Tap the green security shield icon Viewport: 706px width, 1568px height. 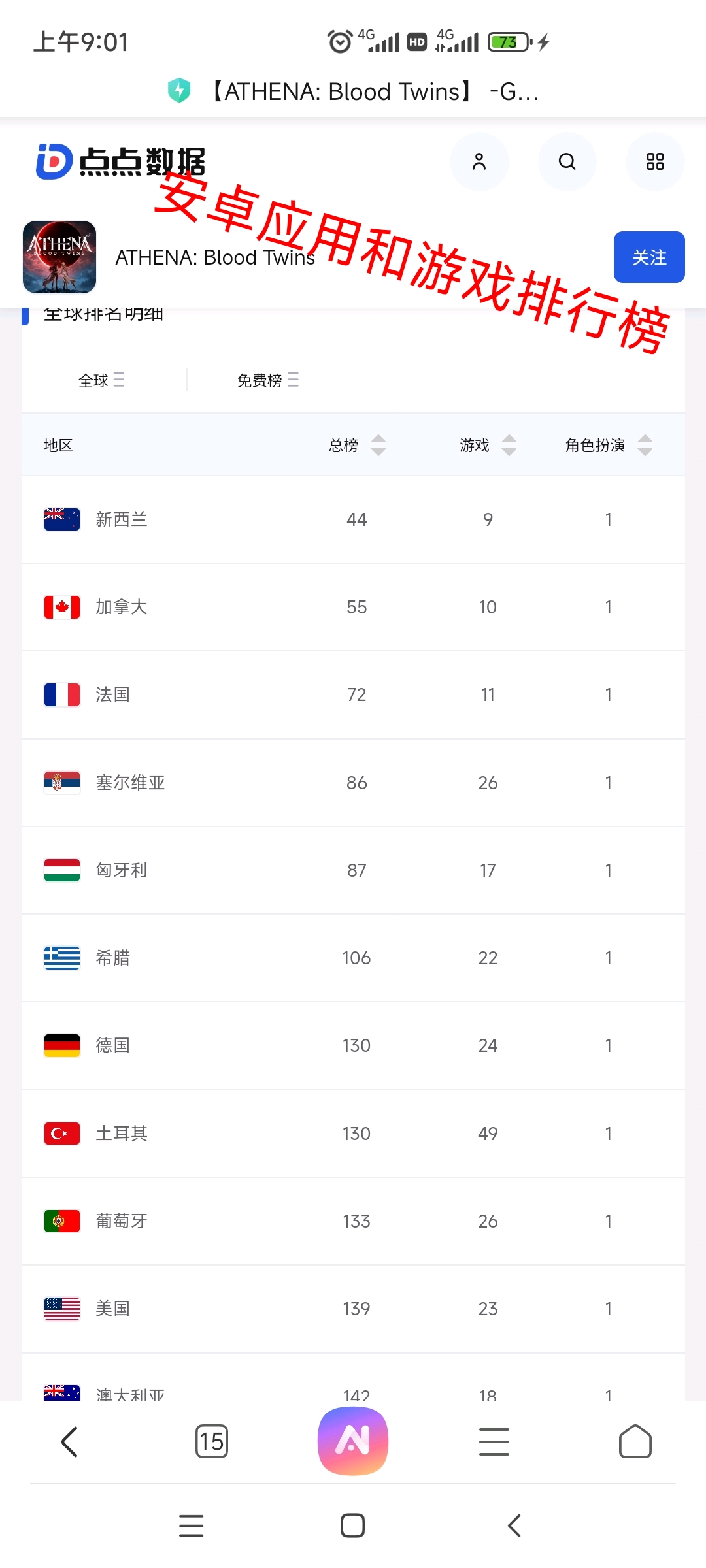click(179, 91)
